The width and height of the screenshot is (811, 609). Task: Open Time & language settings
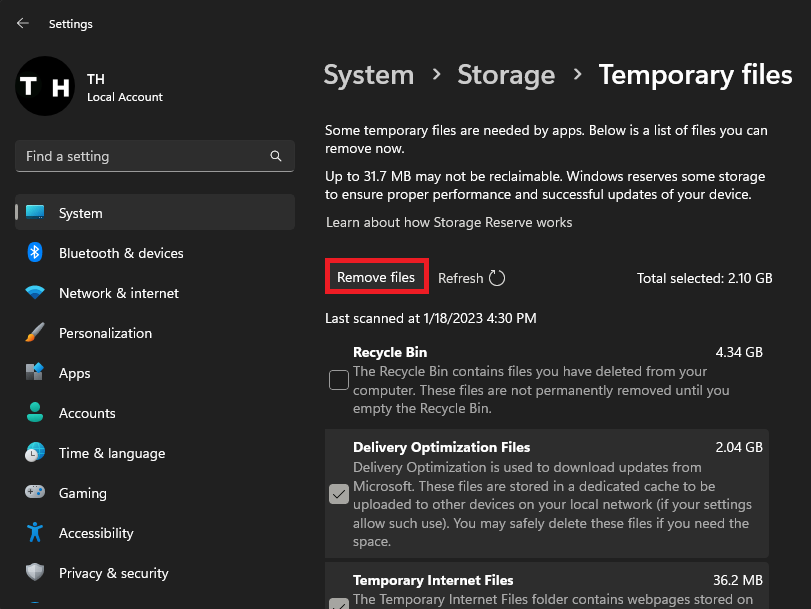[111, 453]
